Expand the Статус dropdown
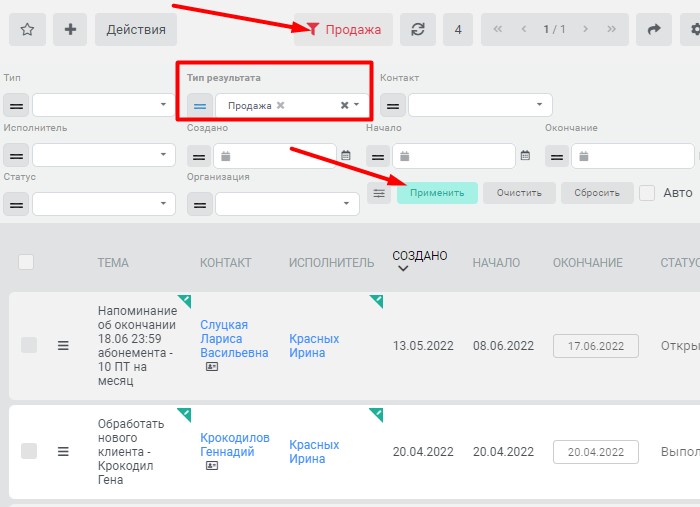The width and height of the screenshot is (700, 507). tap(104, 204)
